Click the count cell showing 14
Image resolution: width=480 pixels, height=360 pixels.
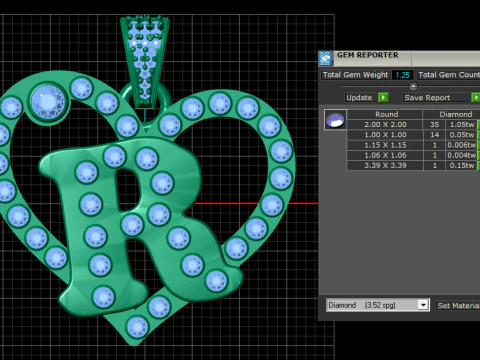(434, 135)
